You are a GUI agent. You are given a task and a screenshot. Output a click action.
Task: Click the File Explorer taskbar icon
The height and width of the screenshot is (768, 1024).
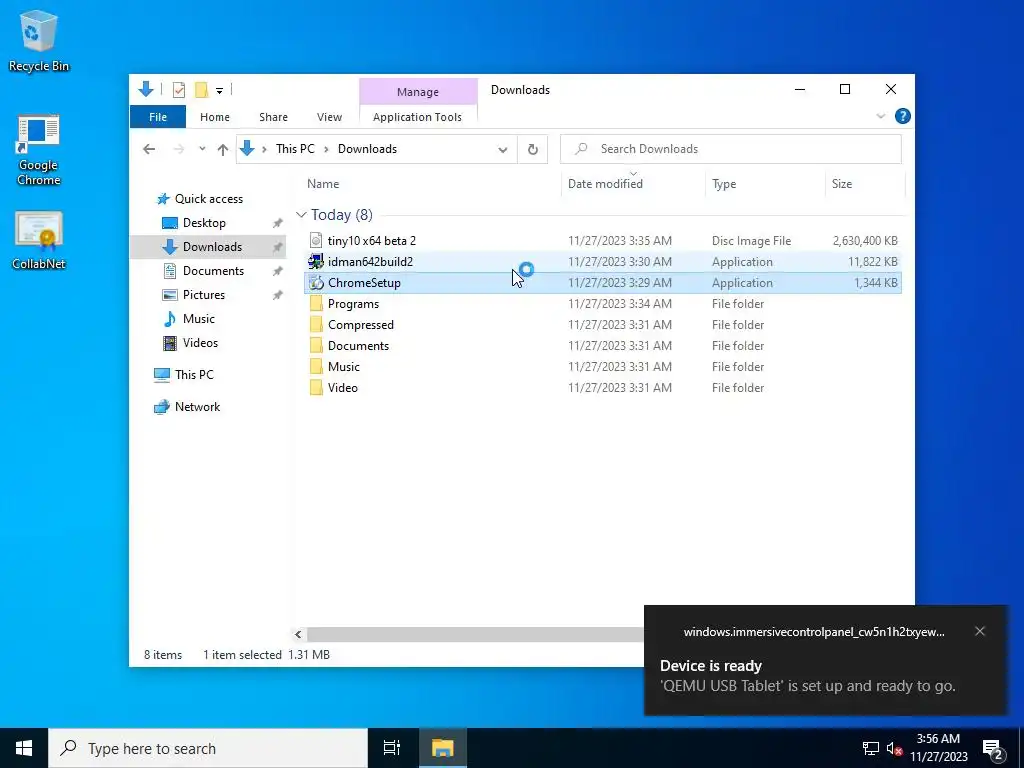(442, 748)
